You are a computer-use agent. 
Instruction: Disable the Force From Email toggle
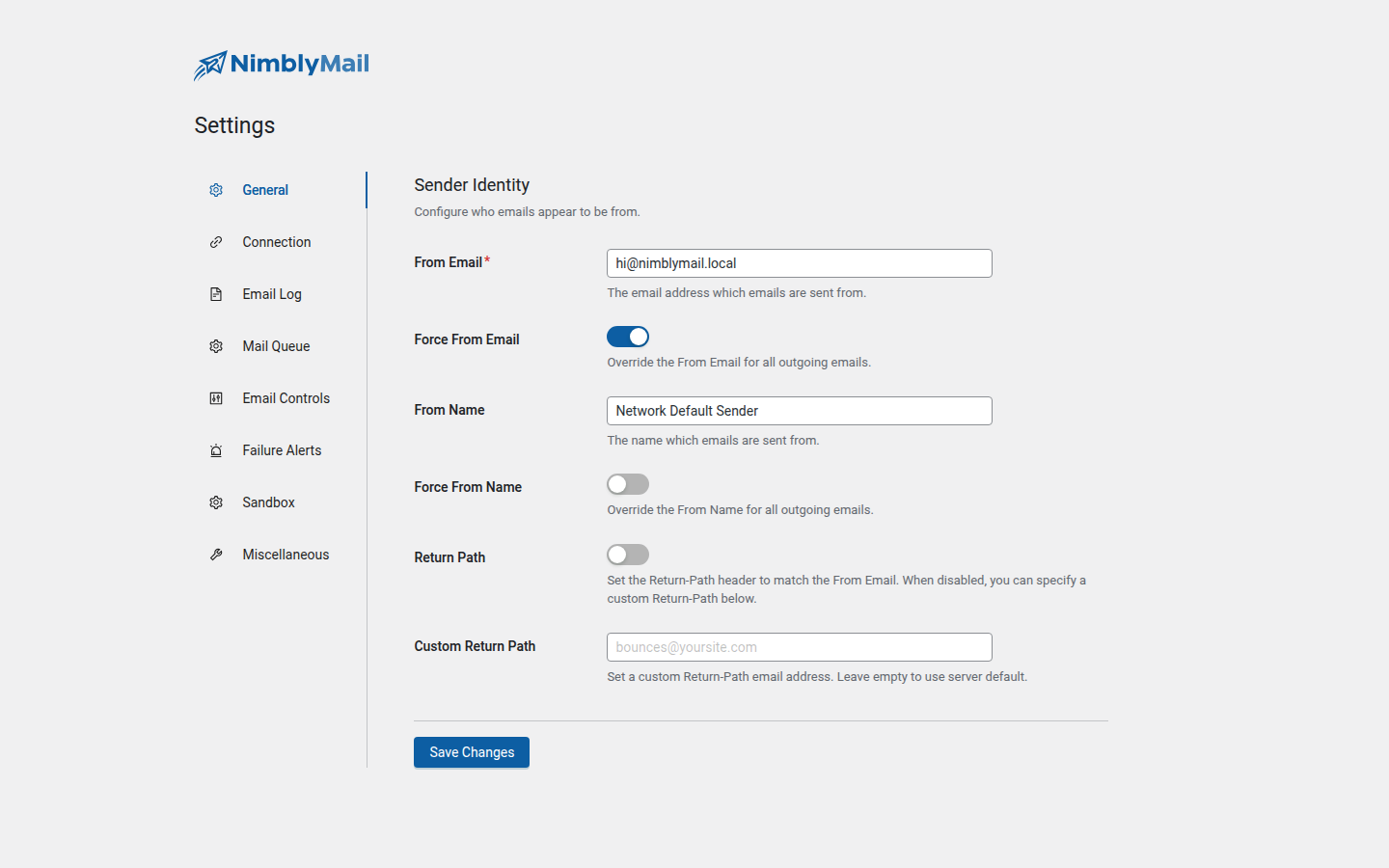628,337
